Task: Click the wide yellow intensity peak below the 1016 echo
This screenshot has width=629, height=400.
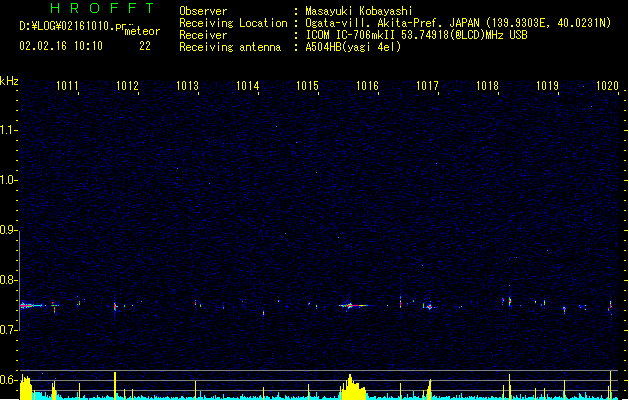Action: point(353,387)
